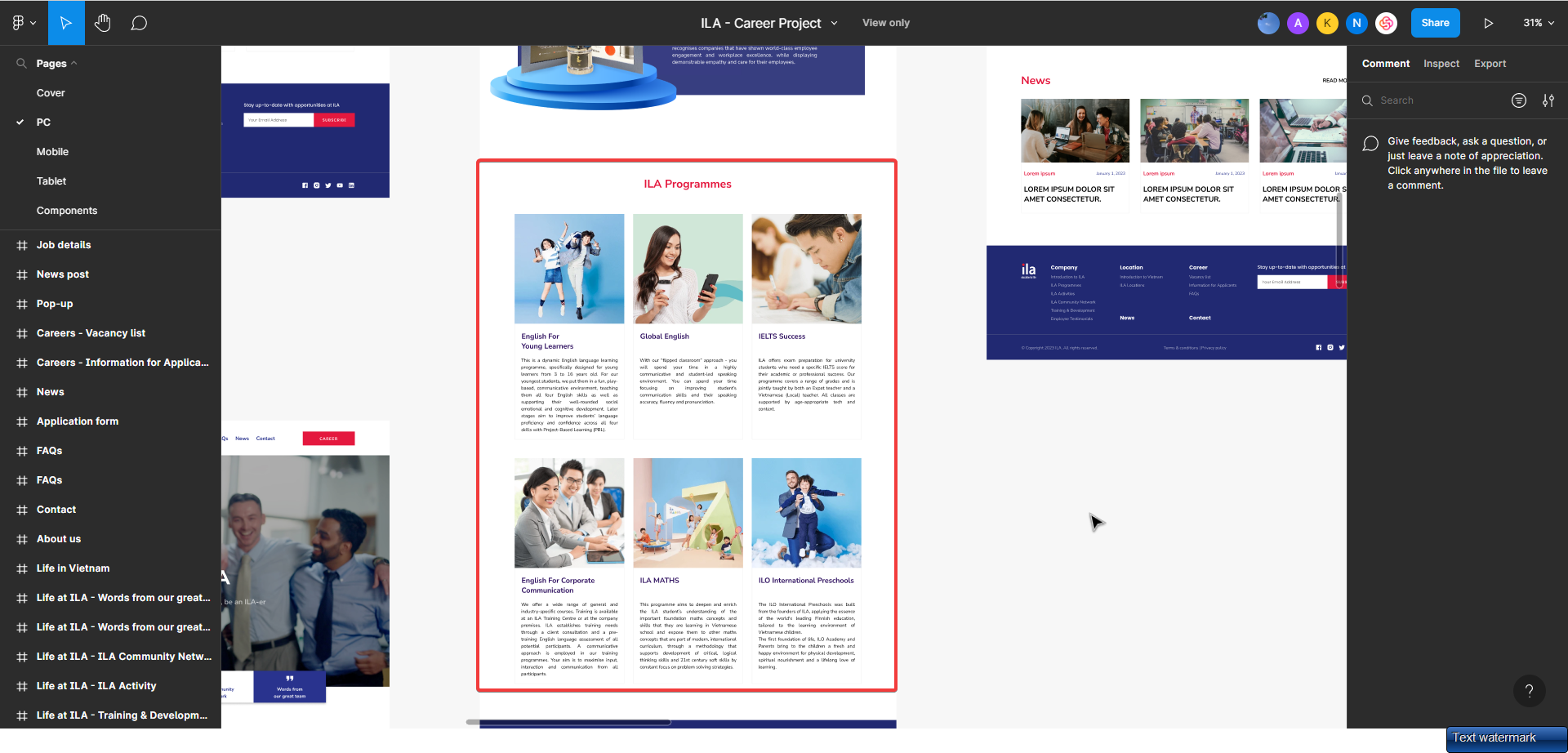Click the Text watermark button
The height and width of the screenshot is (753, 1568).
(x=1506, y=738)
